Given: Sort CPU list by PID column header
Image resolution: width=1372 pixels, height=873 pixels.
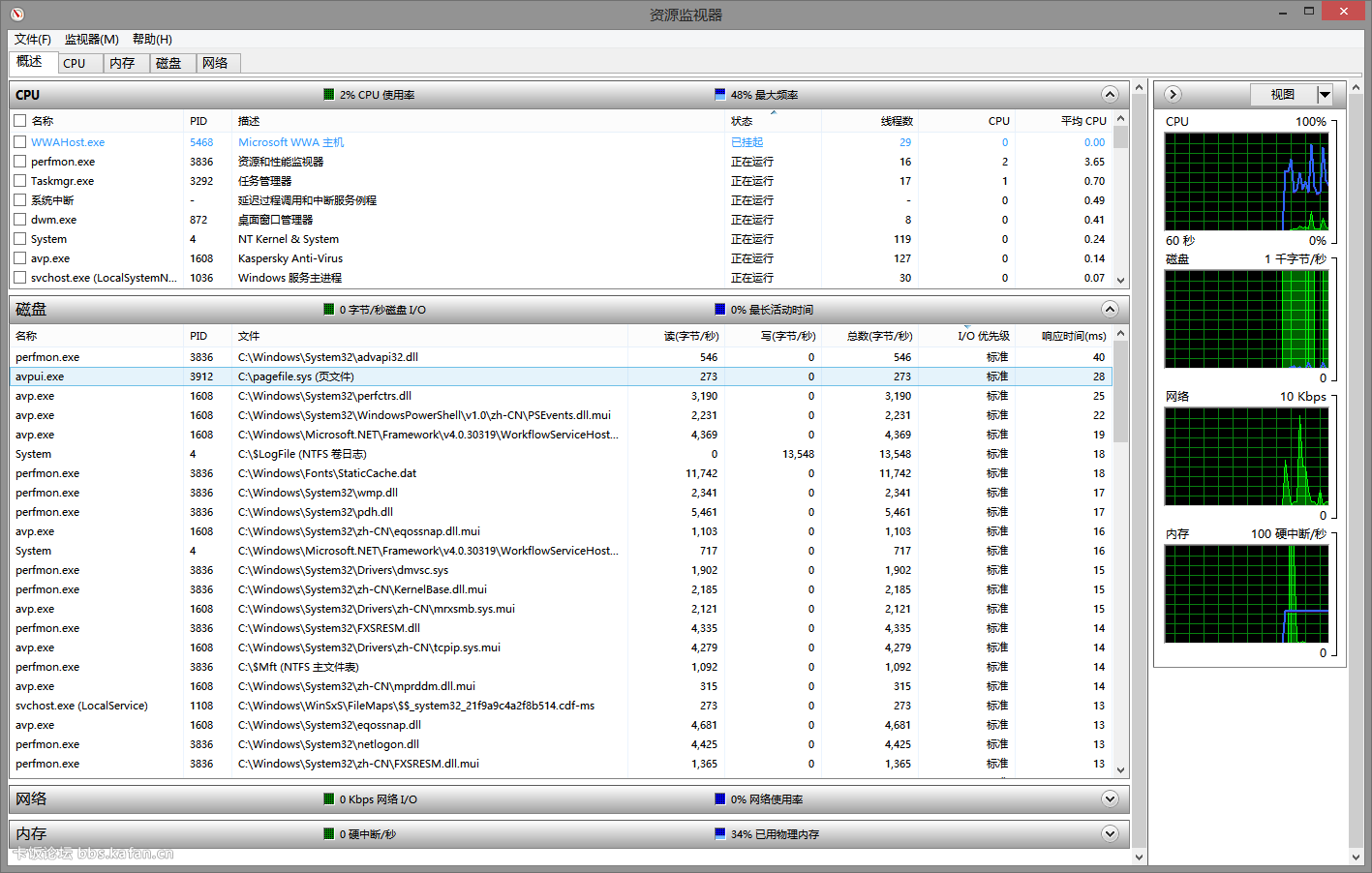Looking at the screenshot, I should tap(207, 121).
